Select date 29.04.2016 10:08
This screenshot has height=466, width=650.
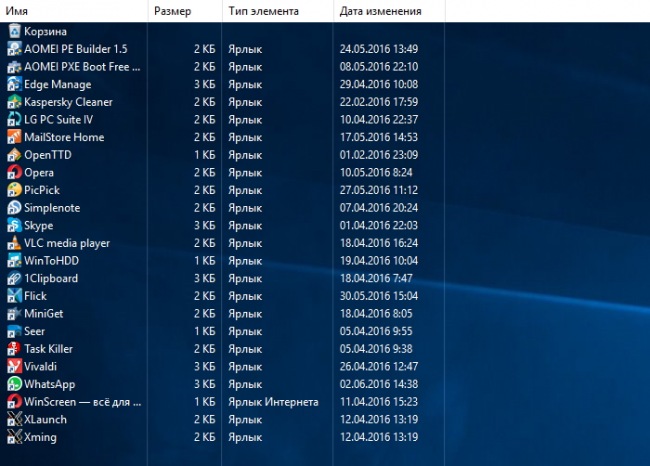(379, 84)
